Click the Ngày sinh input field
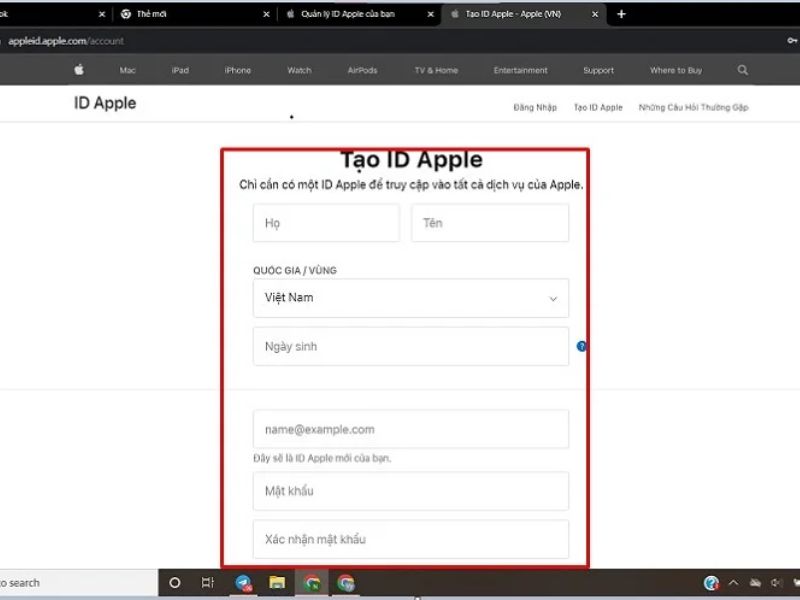 pyautogui.click(x=411, y=346)
